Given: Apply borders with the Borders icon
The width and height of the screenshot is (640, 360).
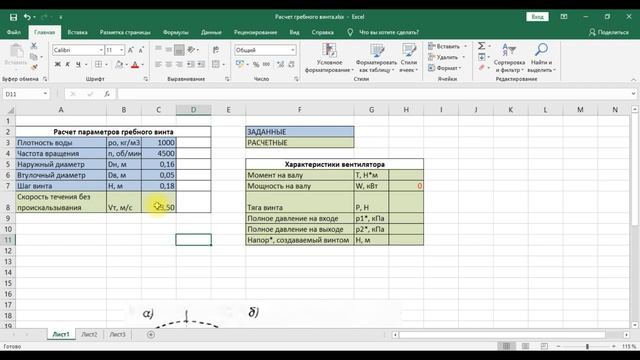Looking at the screenshot, I should pyautogui.click(x=98, y=64).
